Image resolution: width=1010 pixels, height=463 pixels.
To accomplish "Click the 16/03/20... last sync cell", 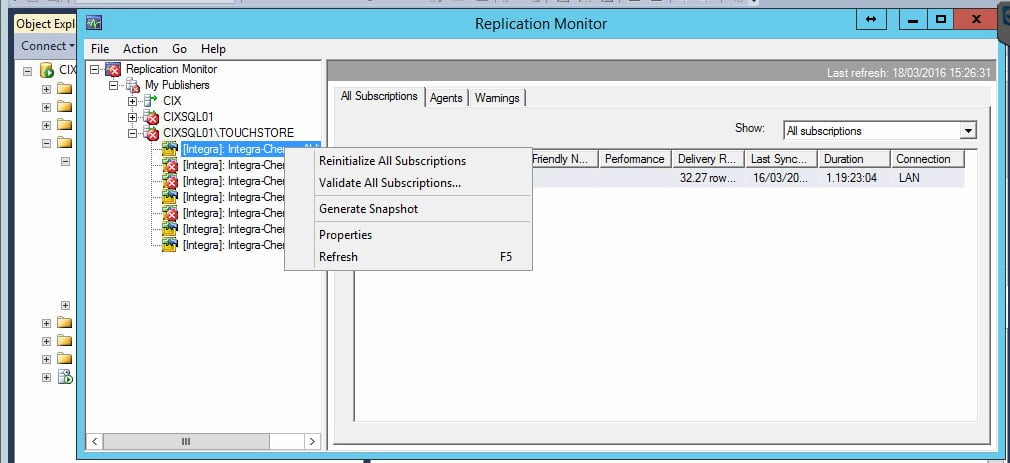I will click(781, 178).
